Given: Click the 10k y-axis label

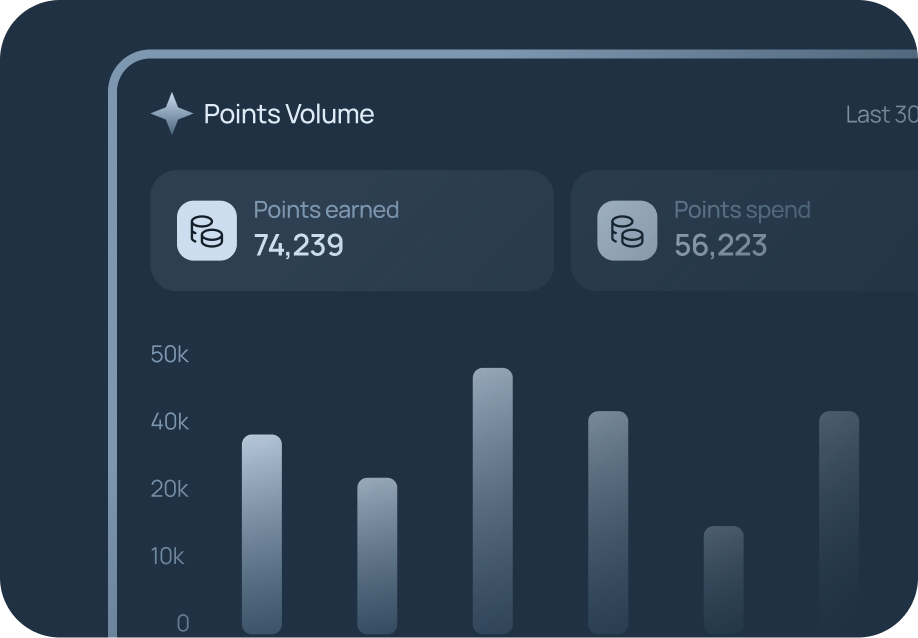Looking at the screenshot, I should [x=167, y=556].
